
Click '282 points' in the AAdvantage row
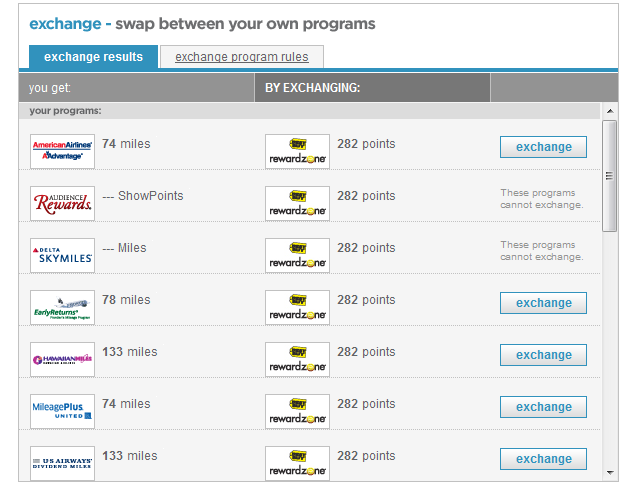click(366, 144)
